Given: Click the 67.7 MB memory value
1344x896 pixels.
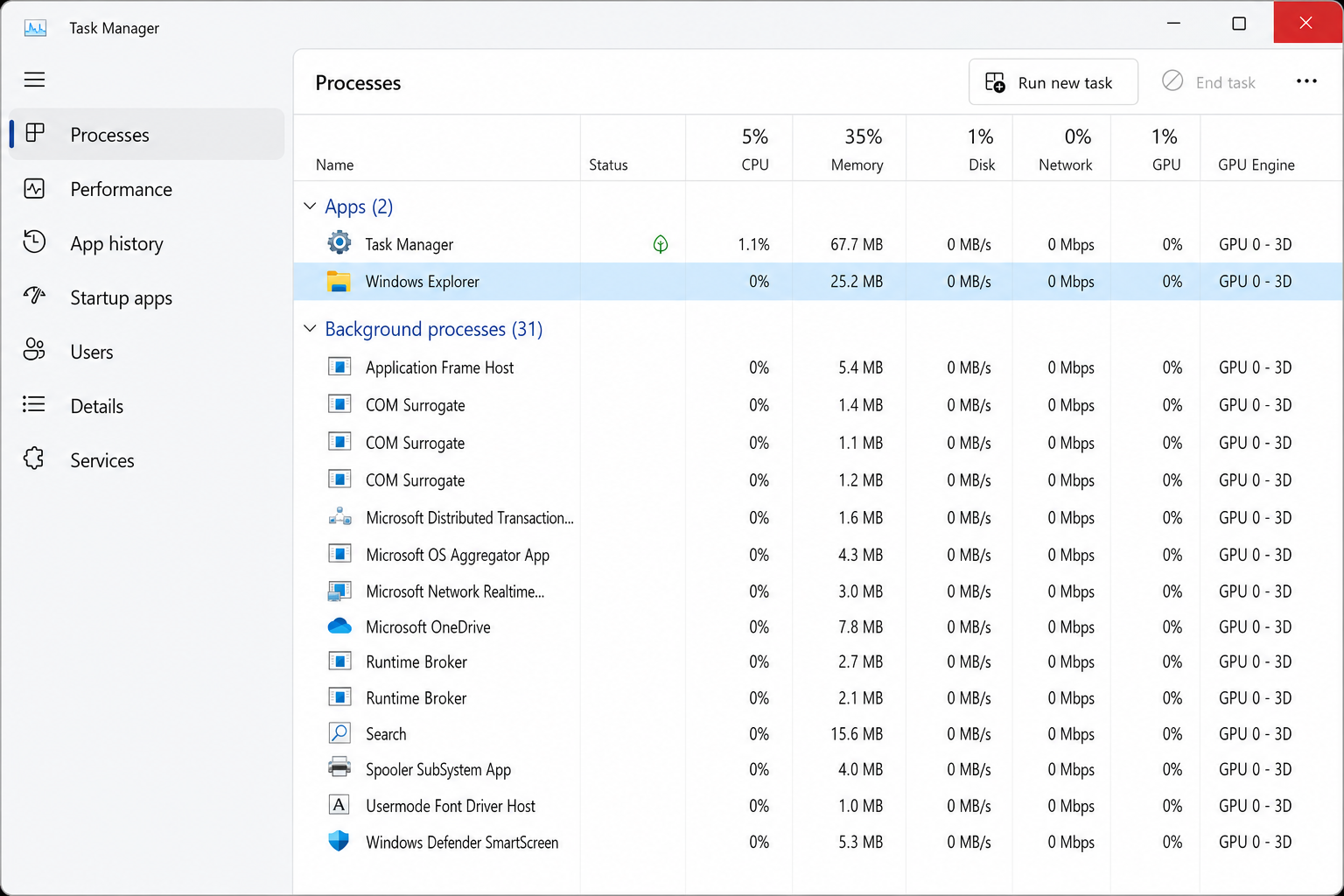Looking at the screenshot, I should 857,244.
